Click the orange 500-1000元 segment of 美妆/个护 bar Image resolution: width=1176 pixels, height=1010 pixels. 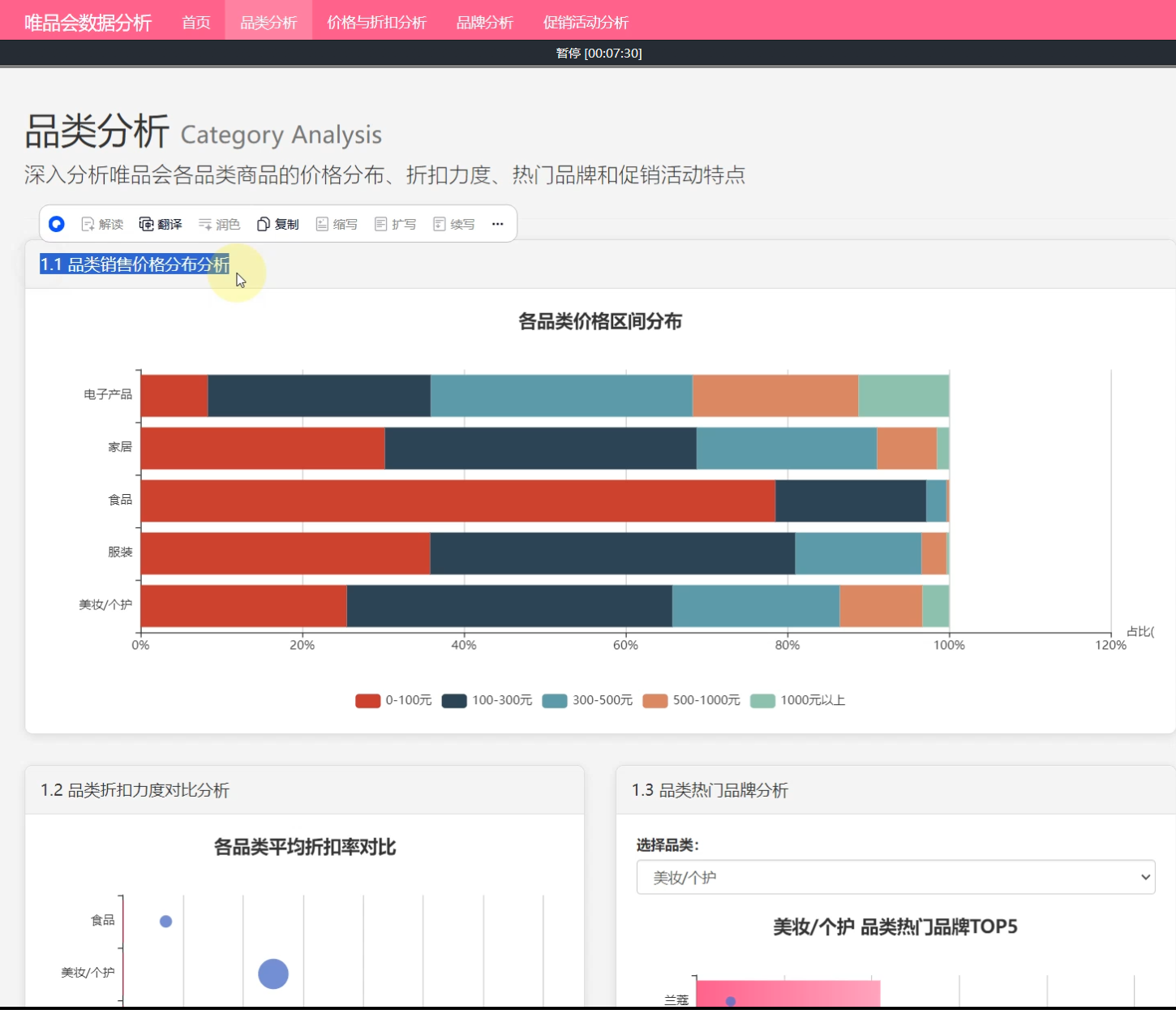(881, 606)
